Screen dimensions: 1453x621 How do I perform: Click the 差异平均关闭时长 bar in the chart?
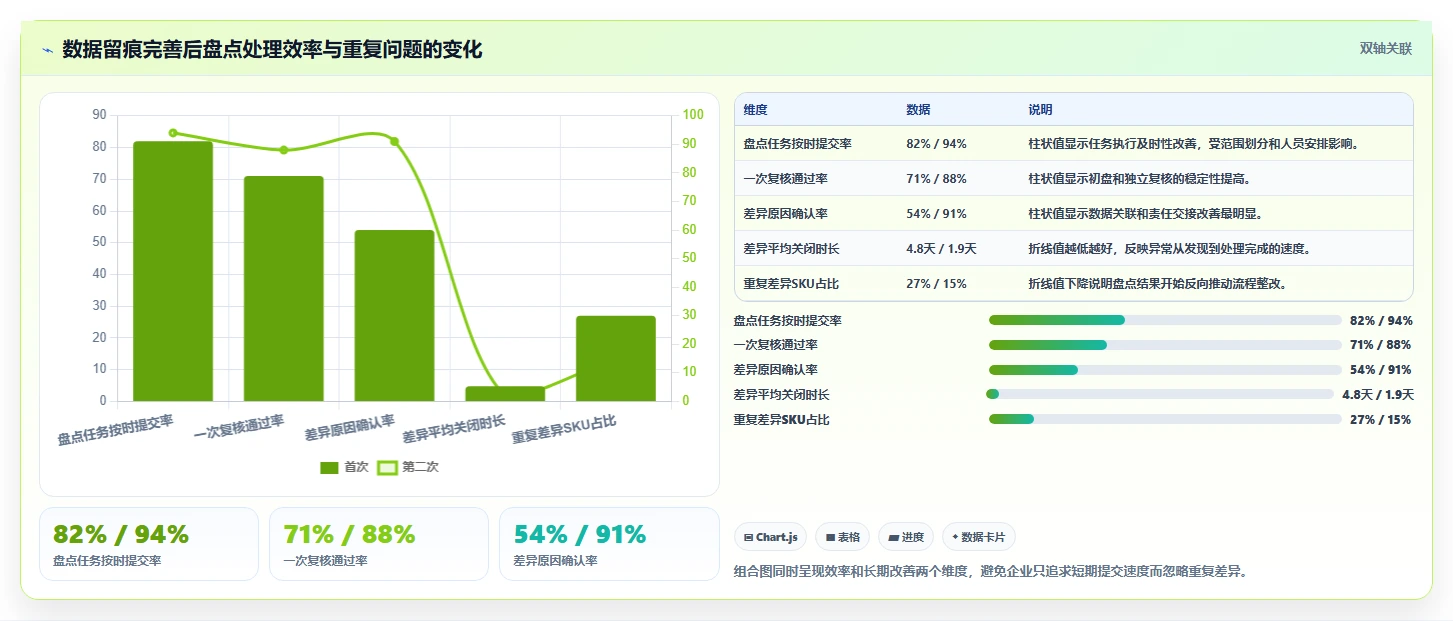click(x=505, y=394)
